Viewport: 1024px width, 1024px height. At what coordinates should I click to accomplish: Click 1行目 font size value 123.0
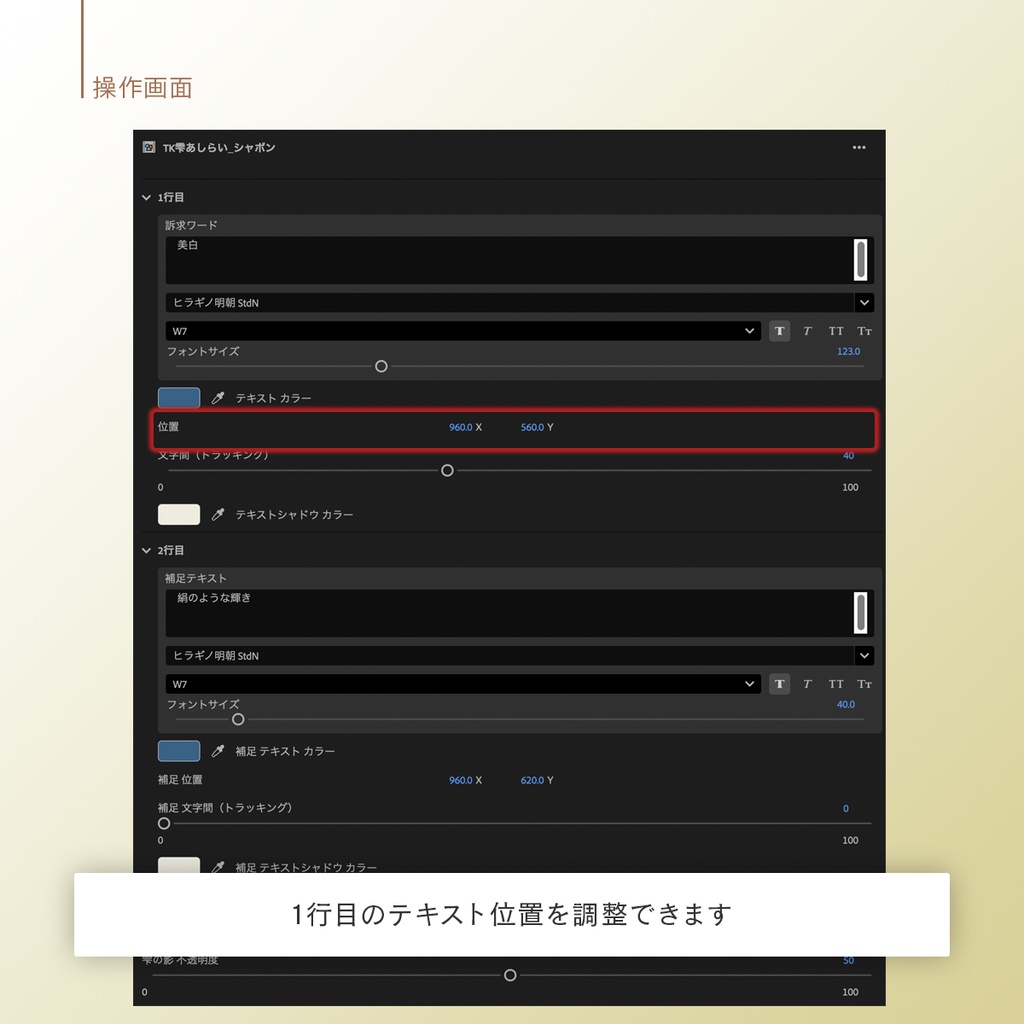(848, 351)
